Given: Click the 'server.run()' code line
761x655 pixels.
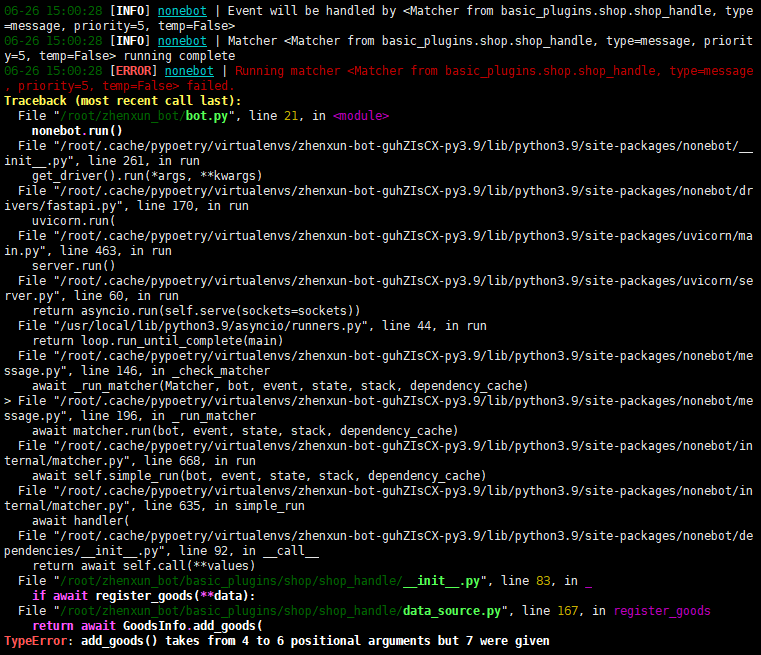Looking at the screenshot, I should click(74, 266).
